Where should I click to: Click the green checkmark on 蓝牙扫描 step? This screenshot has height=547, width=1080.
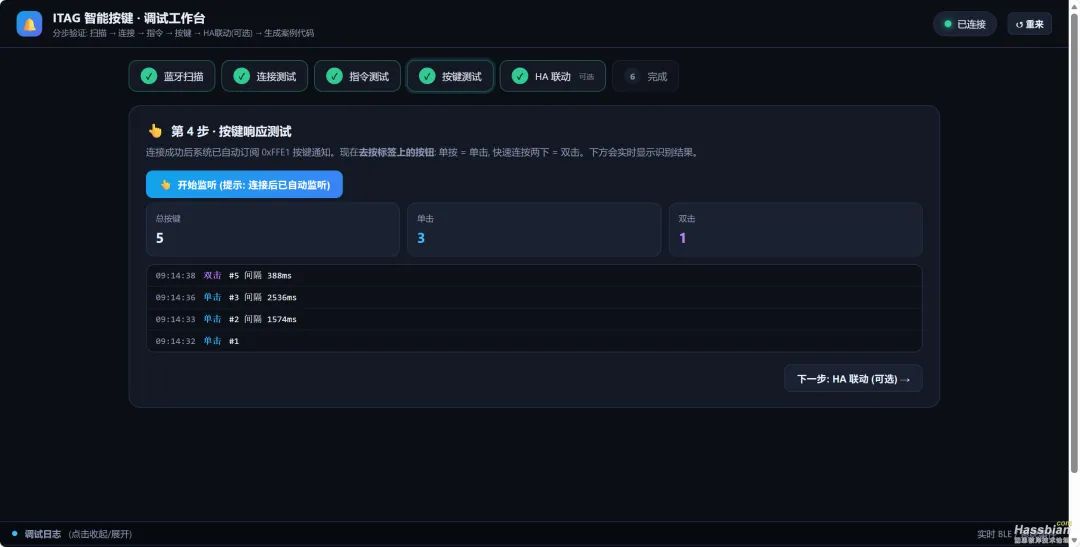point(149,76)
